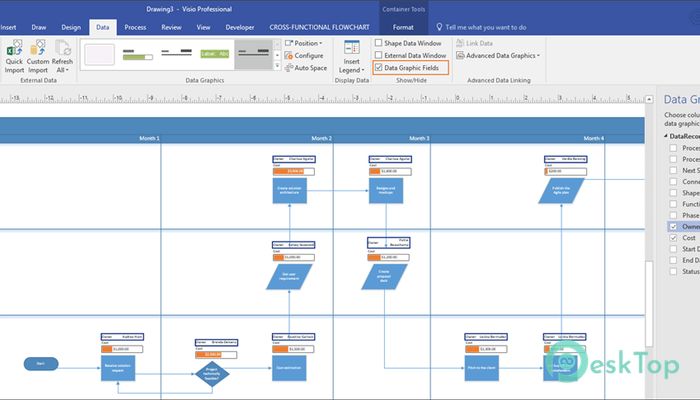Image resolution: width=700 pixels, height=400 pixels.
Task: Click the vertical scrollbar thumb
Action: [649, 304]
